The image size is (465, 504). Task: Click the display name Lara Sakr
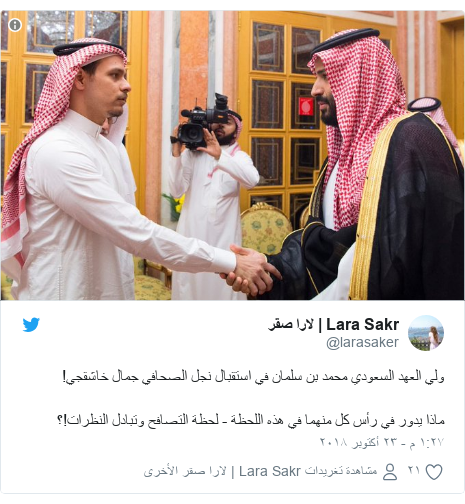click(x=363, y=324)
